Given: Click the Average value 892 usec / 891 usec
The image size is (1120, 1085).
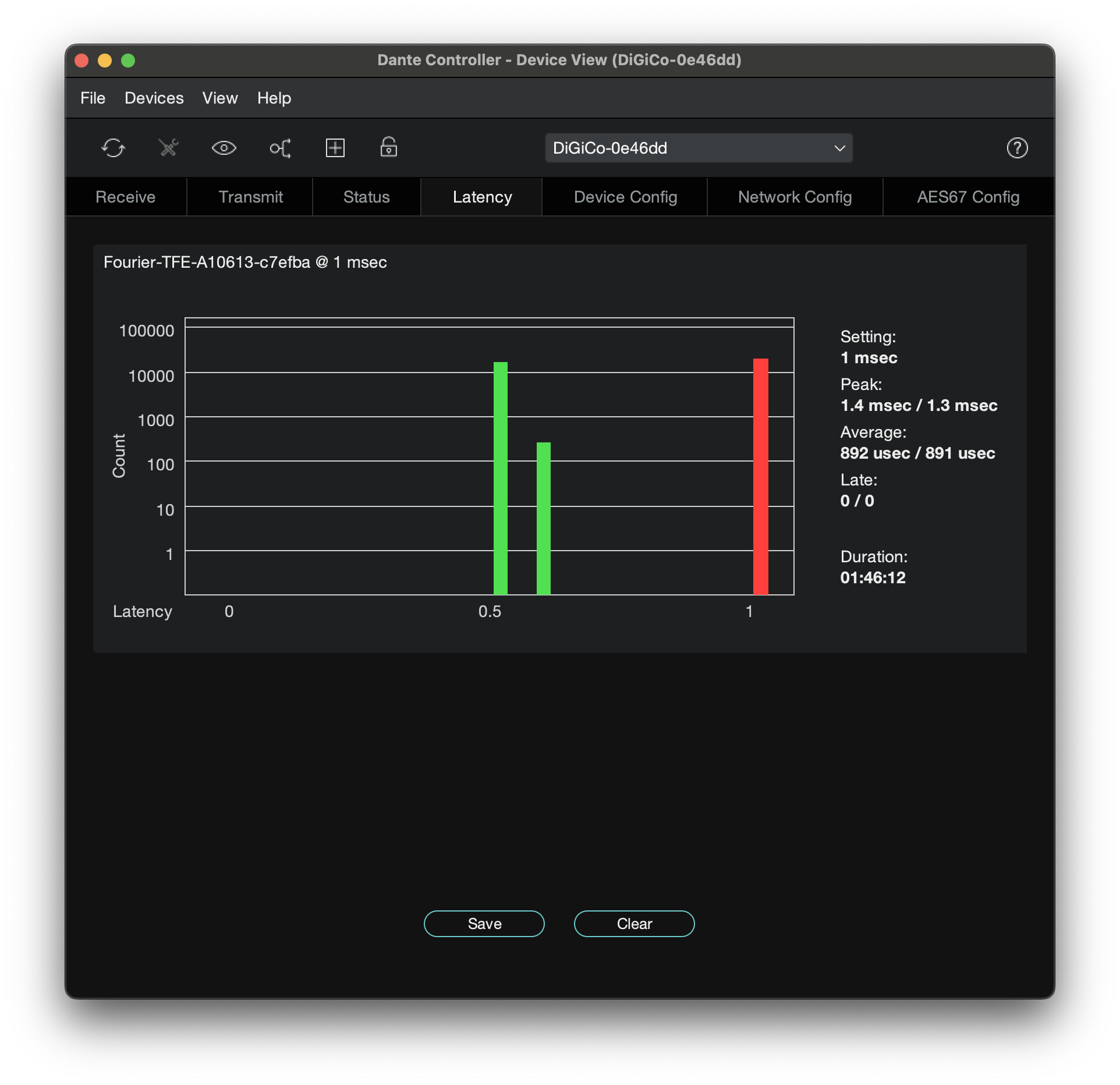Looking at the screenshot, I should pyautogui.click(x=917, y=453).
